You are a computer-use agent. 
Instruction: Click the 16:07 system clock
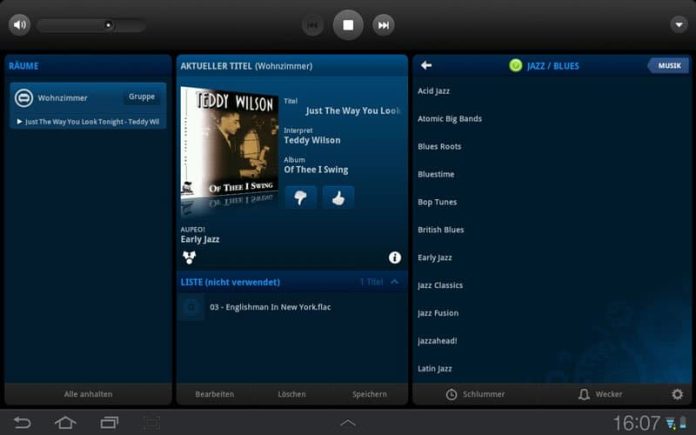click(x=637, y=423)
